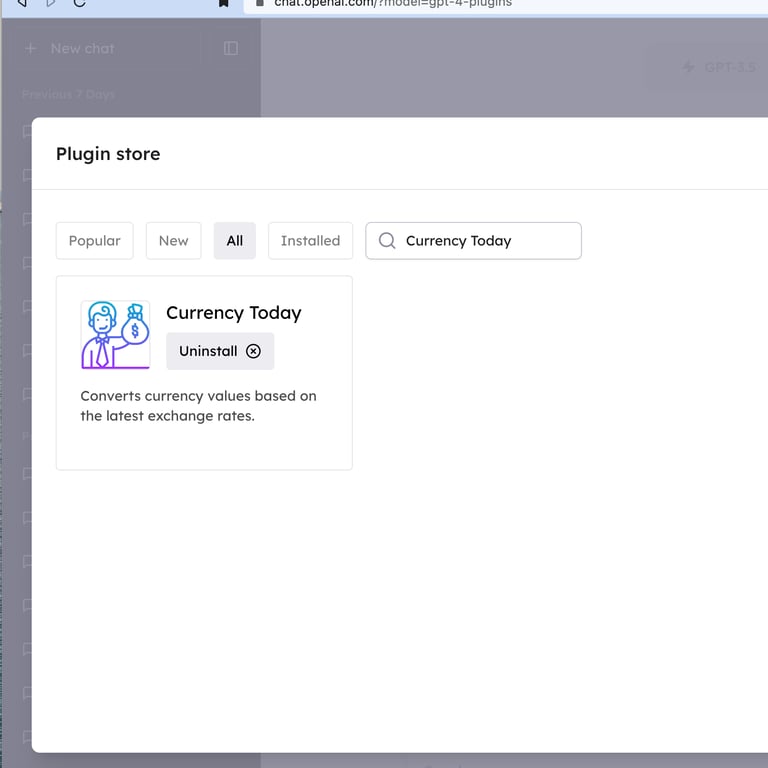Image resolution: width=768 pixels, height=768 pixels.
Task: Open the Installed tab
Action: pyautogui.click(x=311, y=240)
